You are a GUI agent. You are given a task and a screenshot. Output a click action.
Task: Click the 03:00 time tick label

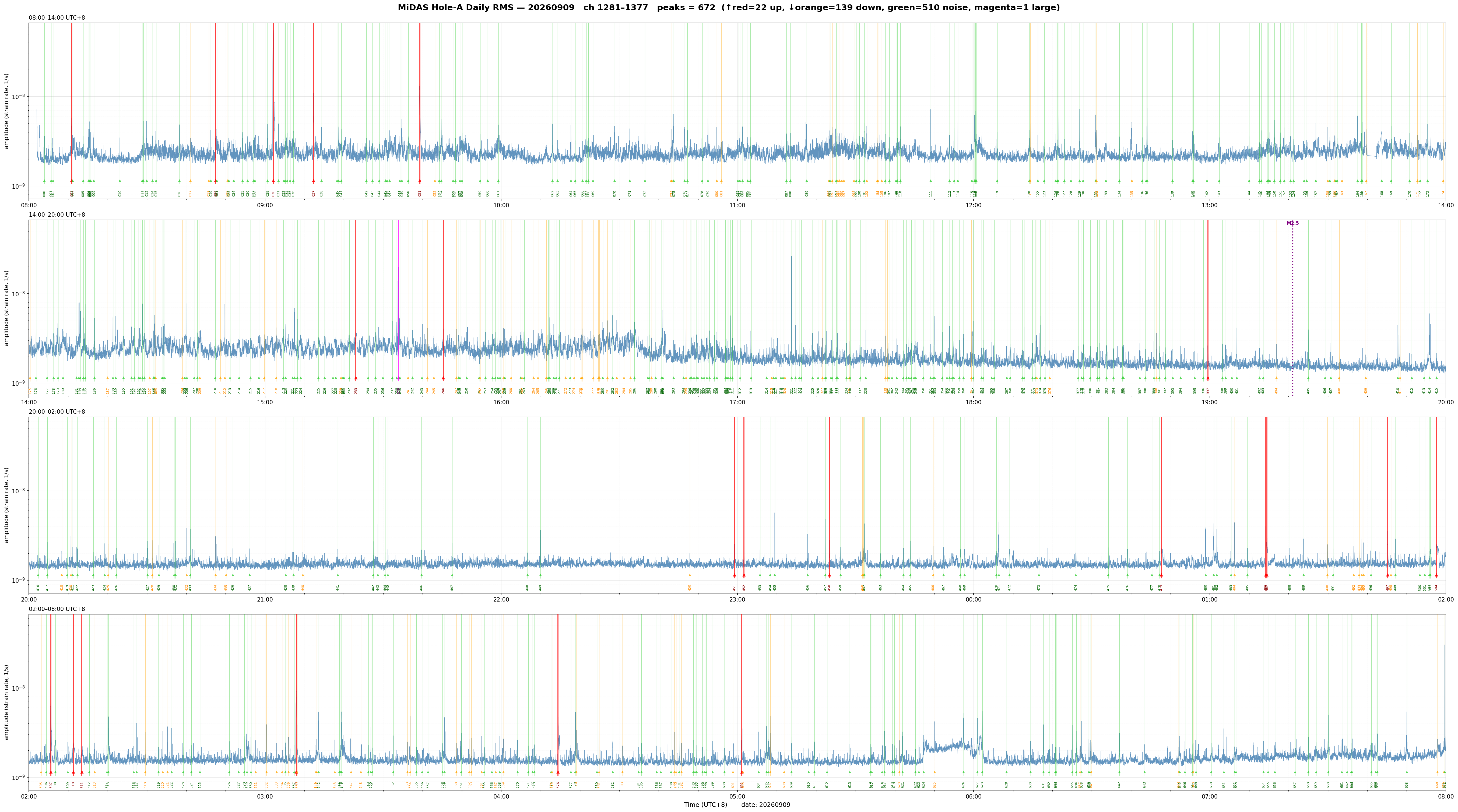[x=265, y=797]
